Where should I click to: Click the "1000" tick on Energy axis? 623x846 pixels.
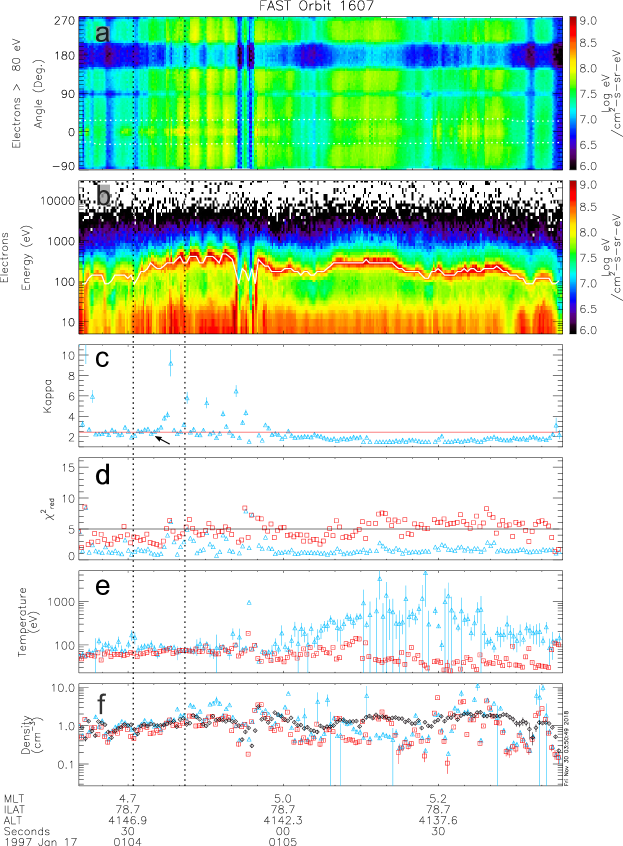coord(63,241)
